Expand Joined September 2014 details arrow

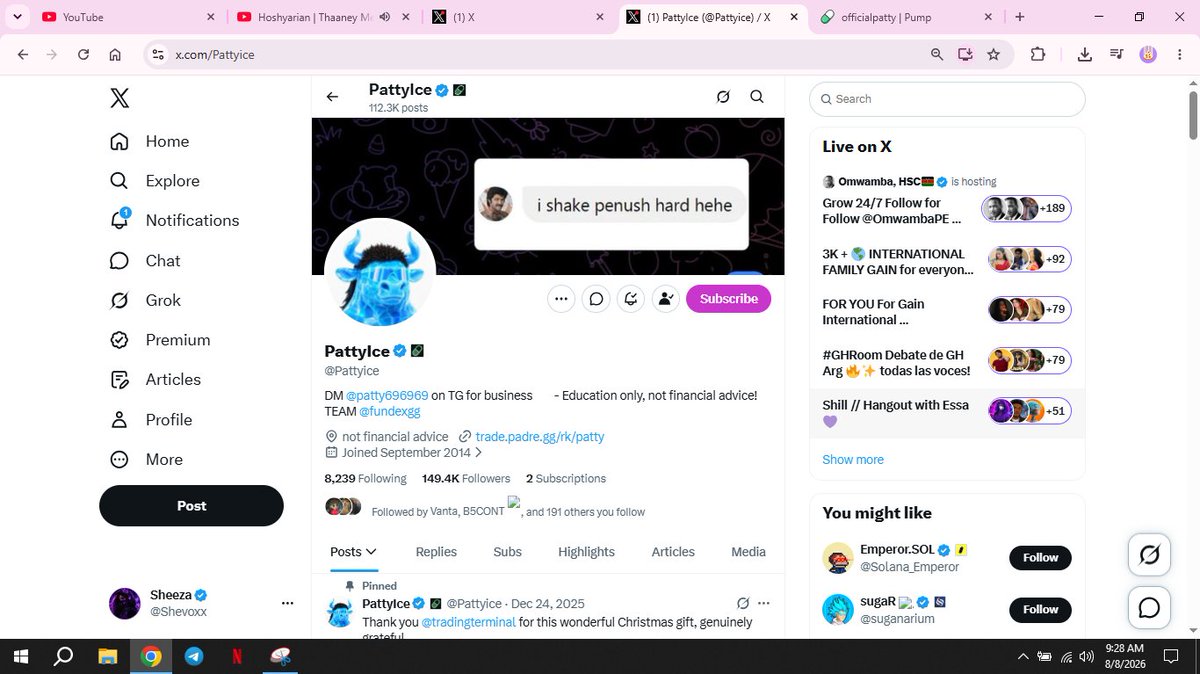(478, 452)
